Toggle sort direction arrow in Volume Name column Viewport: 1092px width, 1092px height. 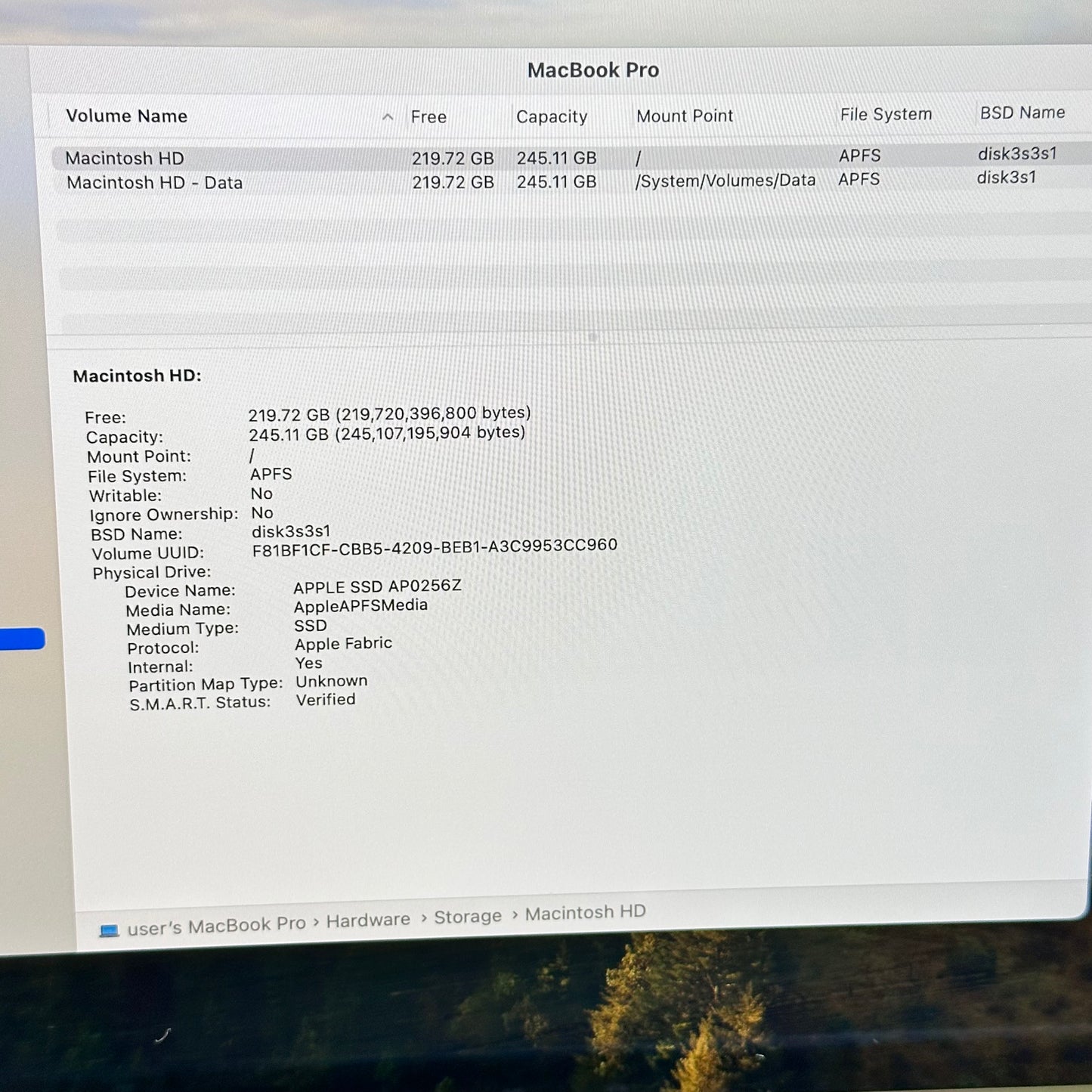click(x=388, y=117)
